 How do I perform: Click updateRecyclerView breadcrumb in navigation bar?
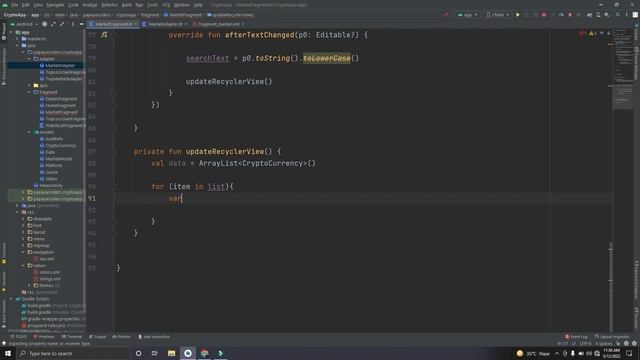pyautogui.click(x=230, y=15)
